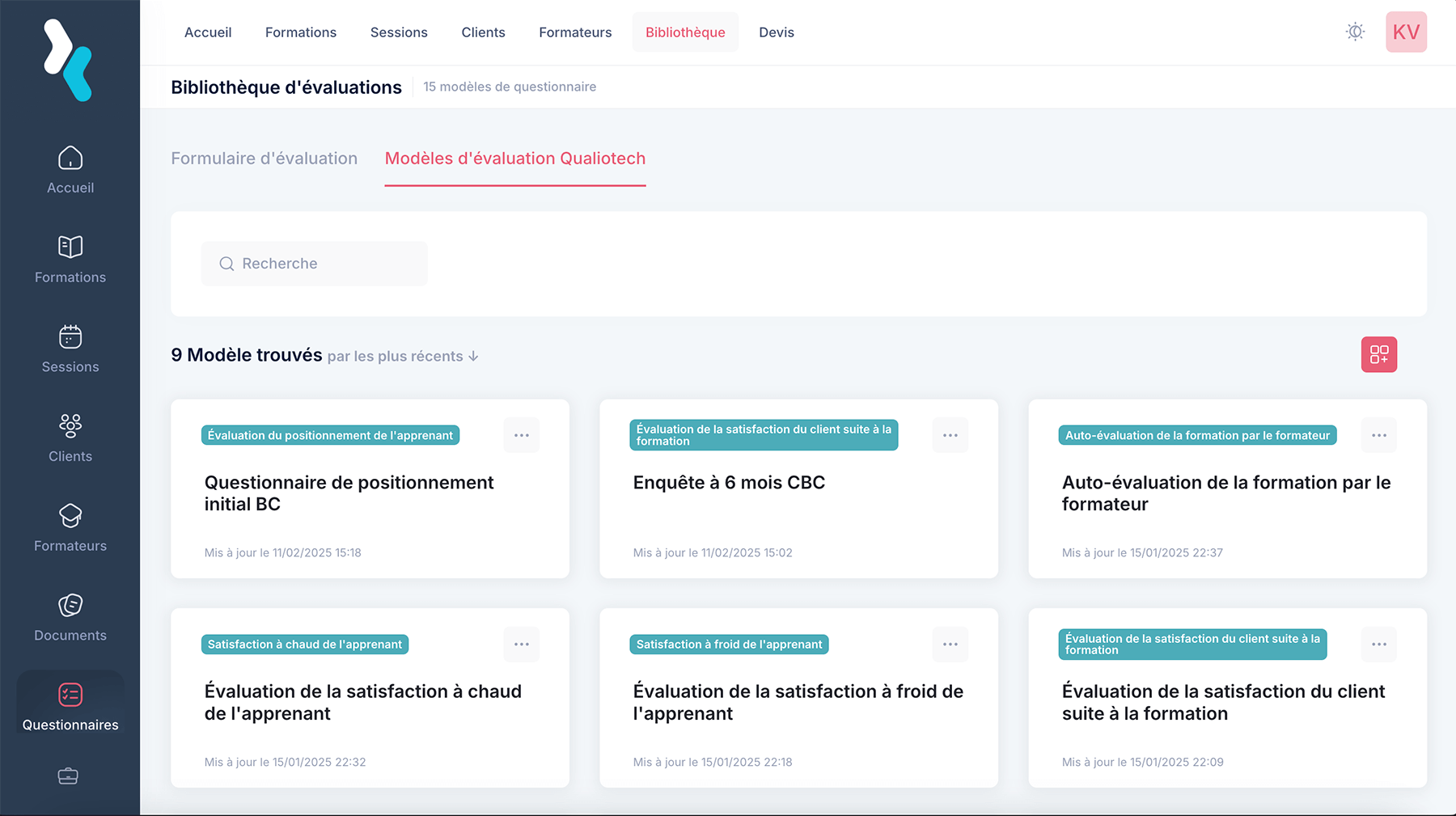The height and width of the screenshot is (816, 1456).
Task: Open card 'Évaluation de la satisfaction à chaud'
Action: 363,702
